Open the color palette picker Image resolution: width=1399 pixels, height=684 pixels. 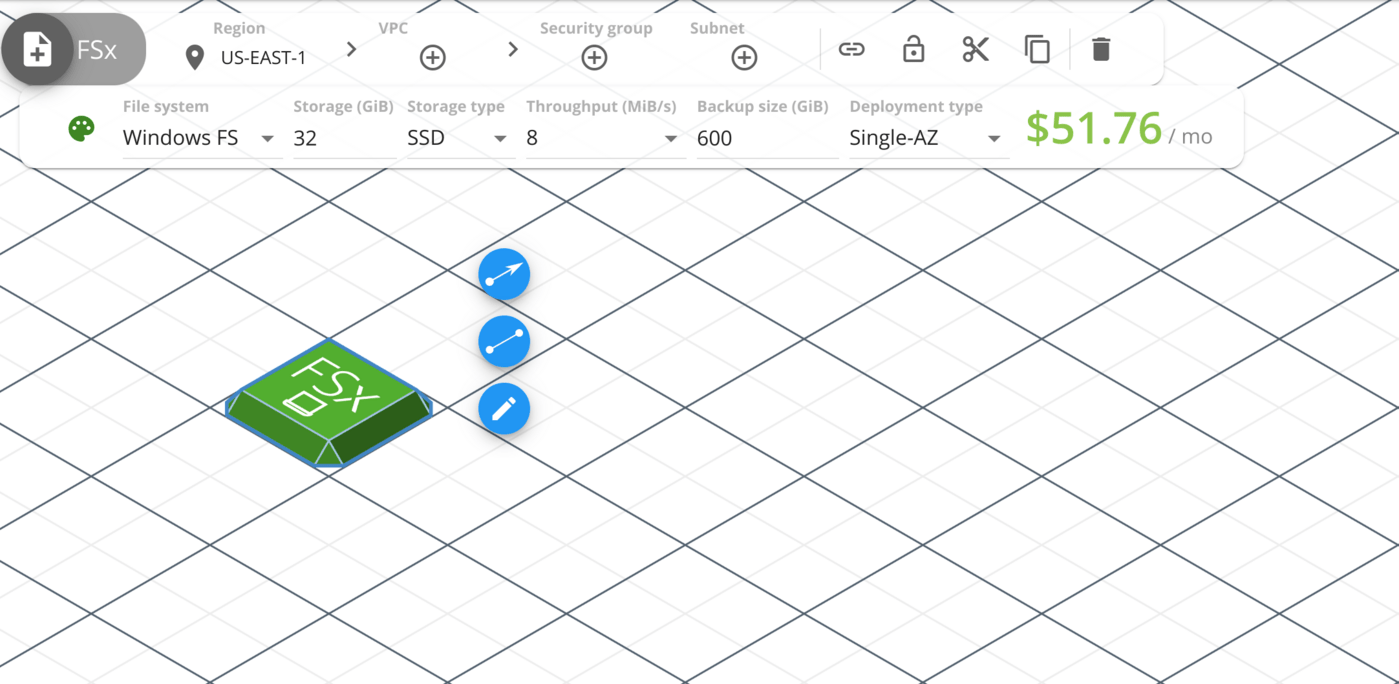click(81, 129)
